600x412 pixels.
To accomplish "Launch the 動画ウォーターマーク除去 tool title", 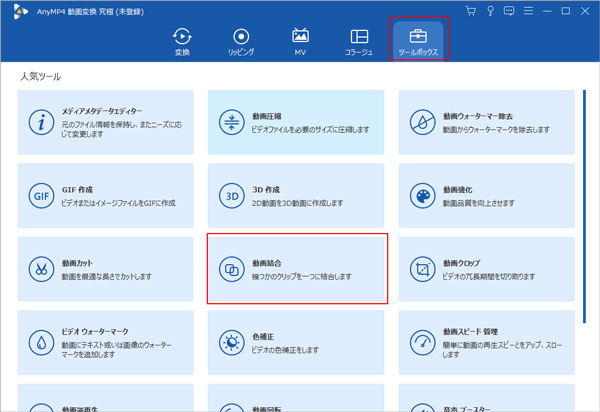I will click(x=478, y=116).
